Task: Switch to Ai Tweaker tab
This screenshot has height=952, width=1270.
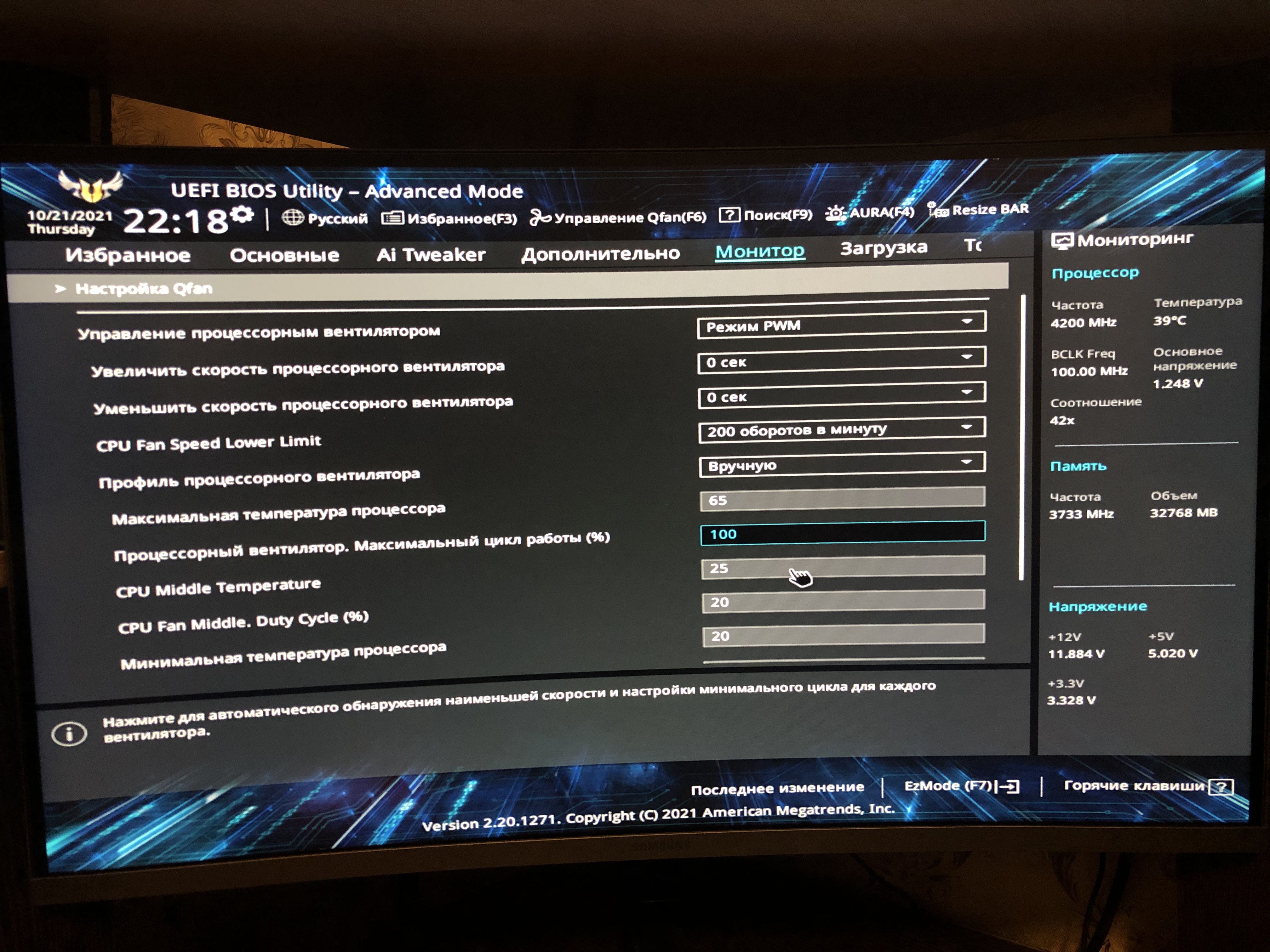Action: pyautogui.click(x=431, y=254)
